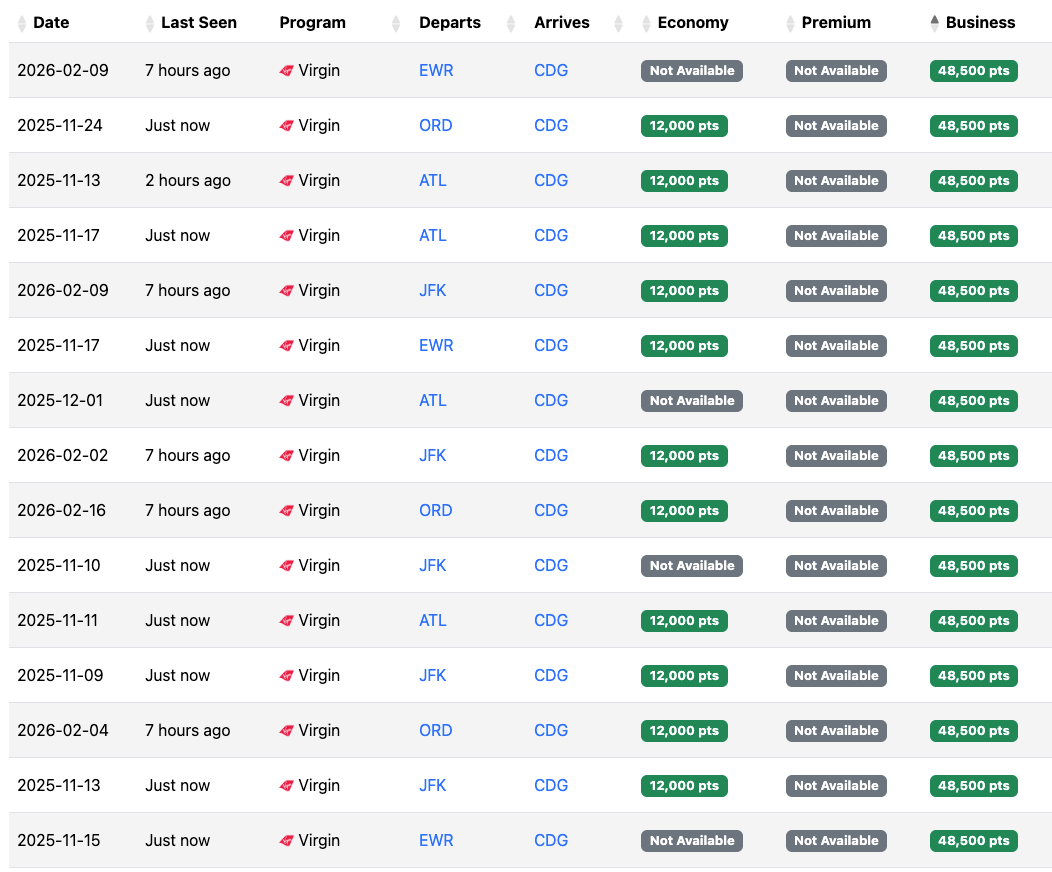Open ATL departure link for 2025-11-11
1052x872 pixels.
tap(433, 620)
